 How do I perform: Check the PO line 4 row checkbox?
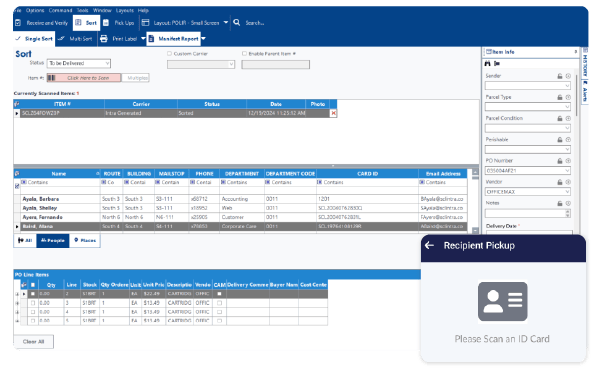(x=33, y=312)
